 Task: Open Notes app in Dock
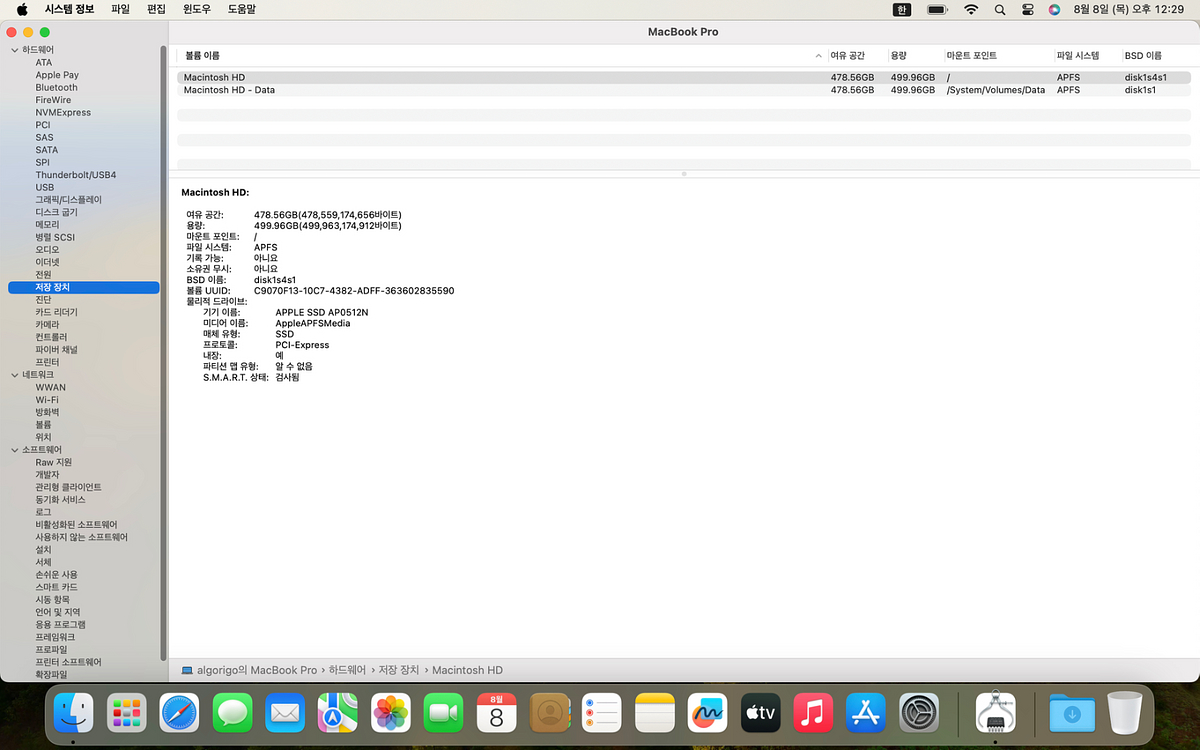click(655, 713)
